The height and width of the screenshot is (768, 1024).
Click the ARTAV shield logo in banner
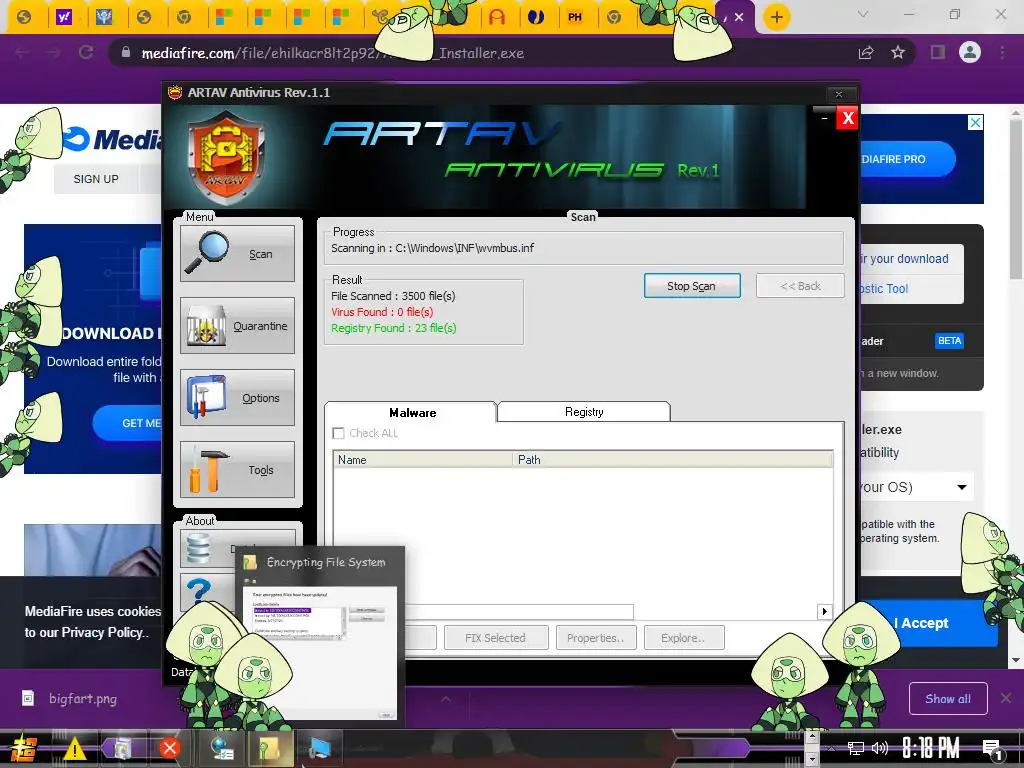coord(226,157)
